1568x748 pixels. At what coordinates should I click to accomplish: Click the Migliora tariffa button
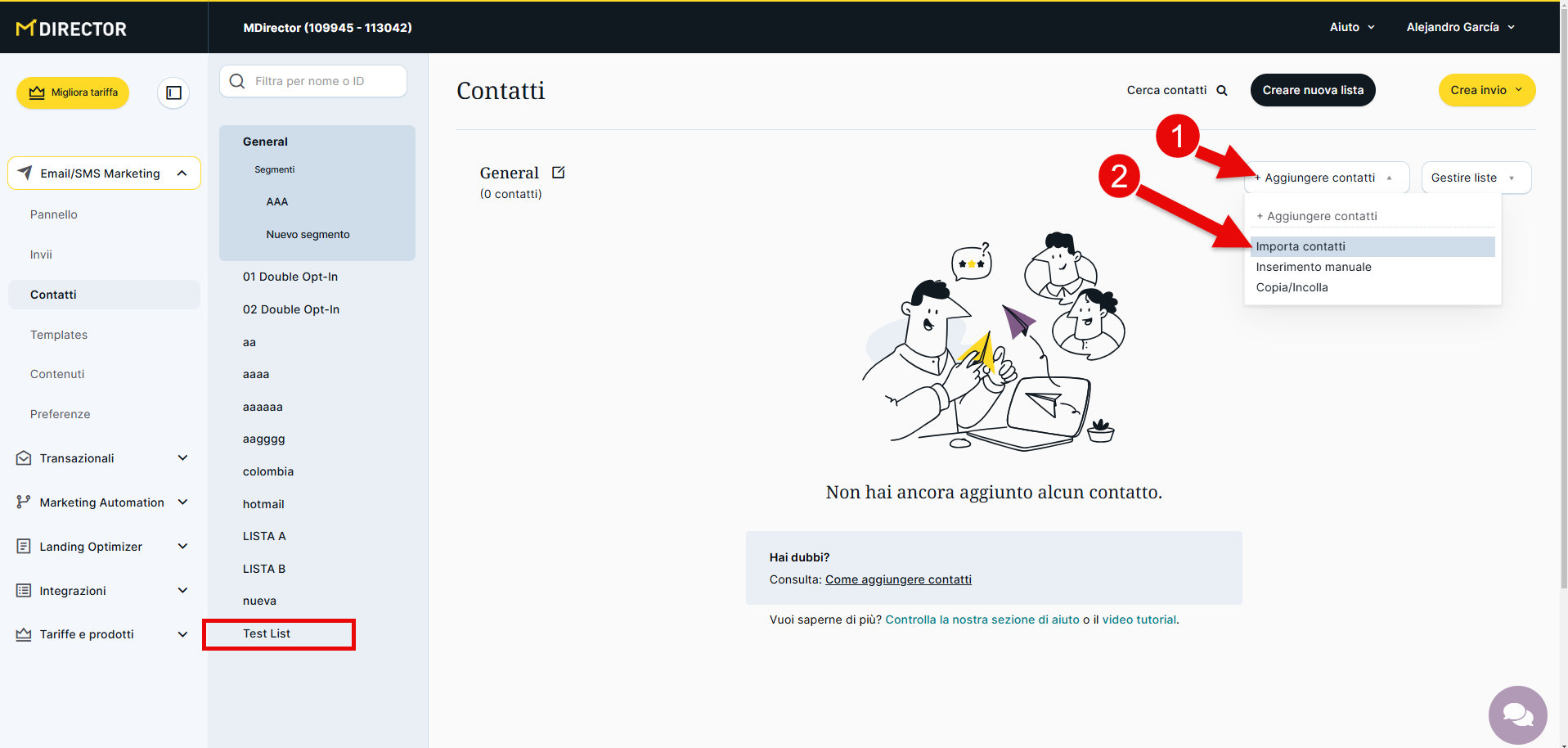(x=73, y=92)
